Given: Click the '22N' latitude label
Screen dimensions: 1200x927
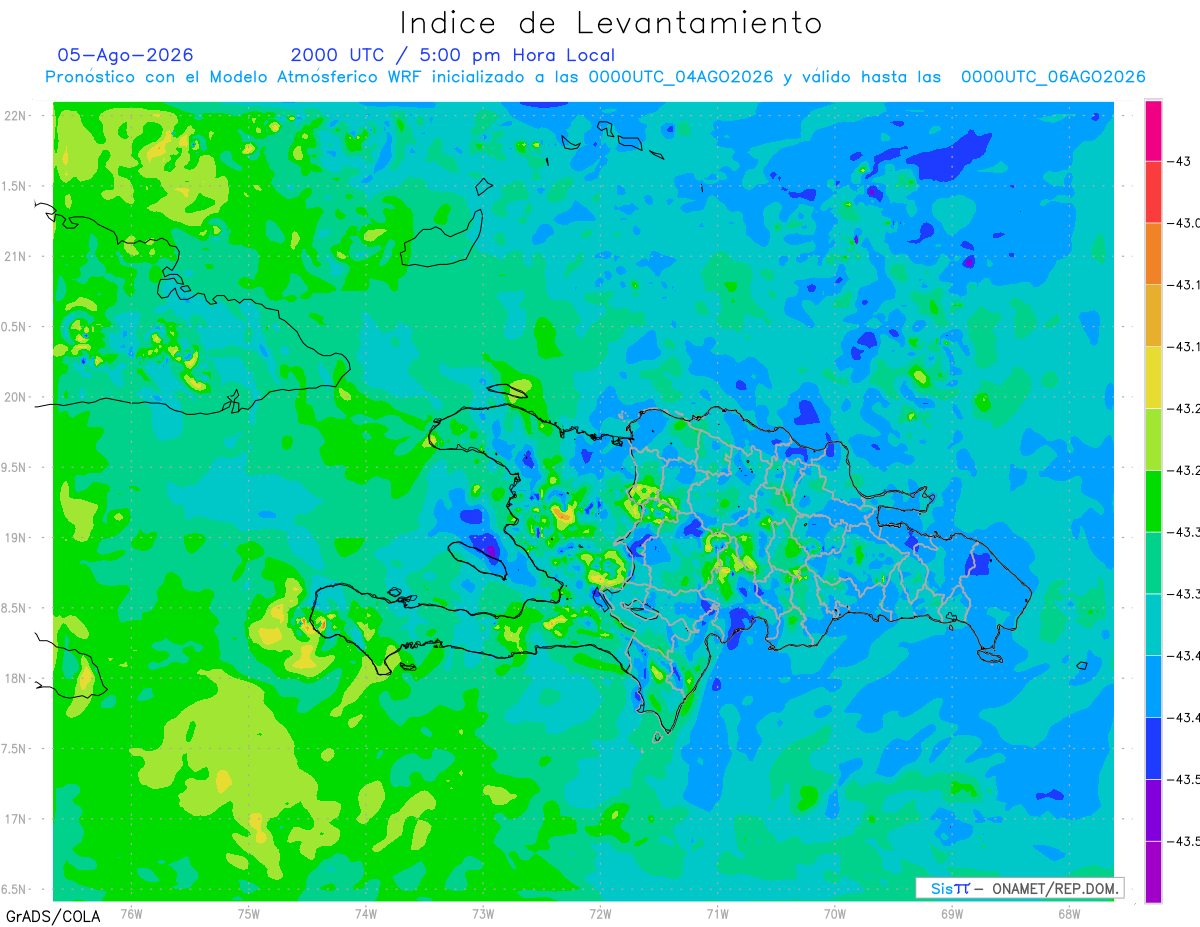Looking at the screenshot, I should [x=16, y=116].
